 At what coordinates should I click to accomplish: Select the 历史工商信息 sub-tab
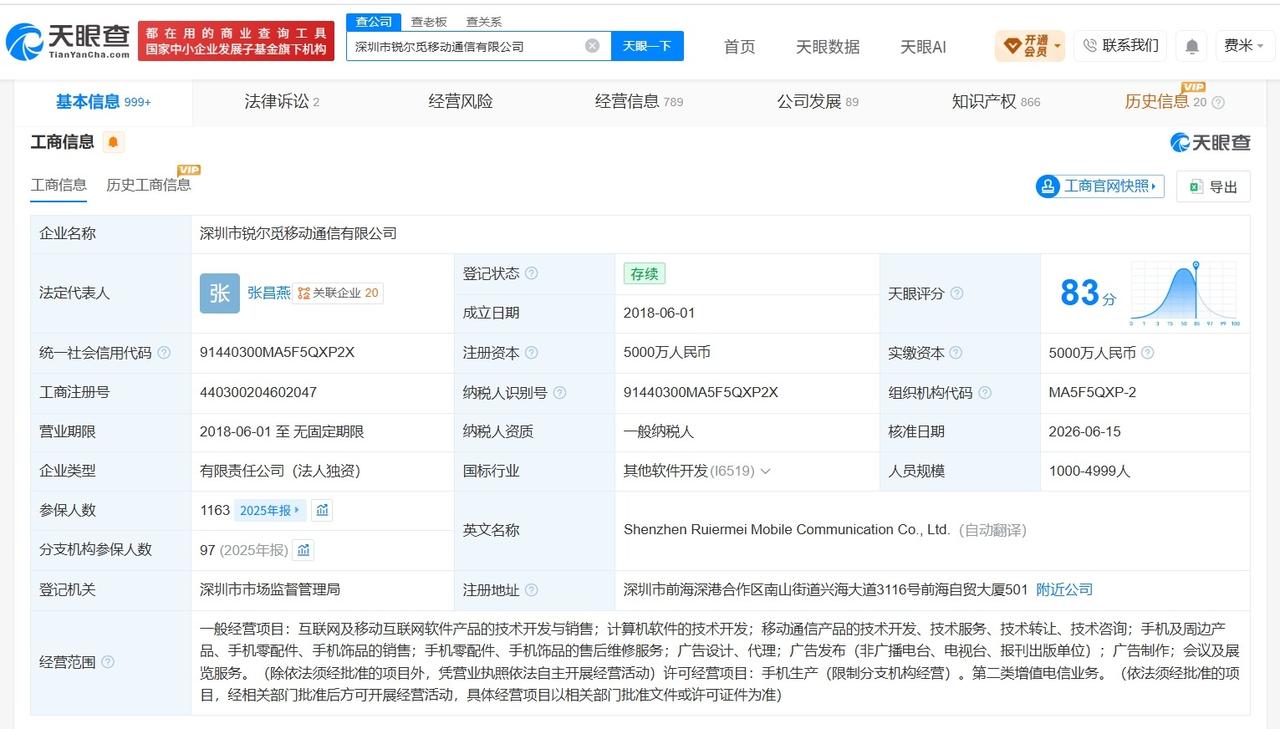coord(148,185)
